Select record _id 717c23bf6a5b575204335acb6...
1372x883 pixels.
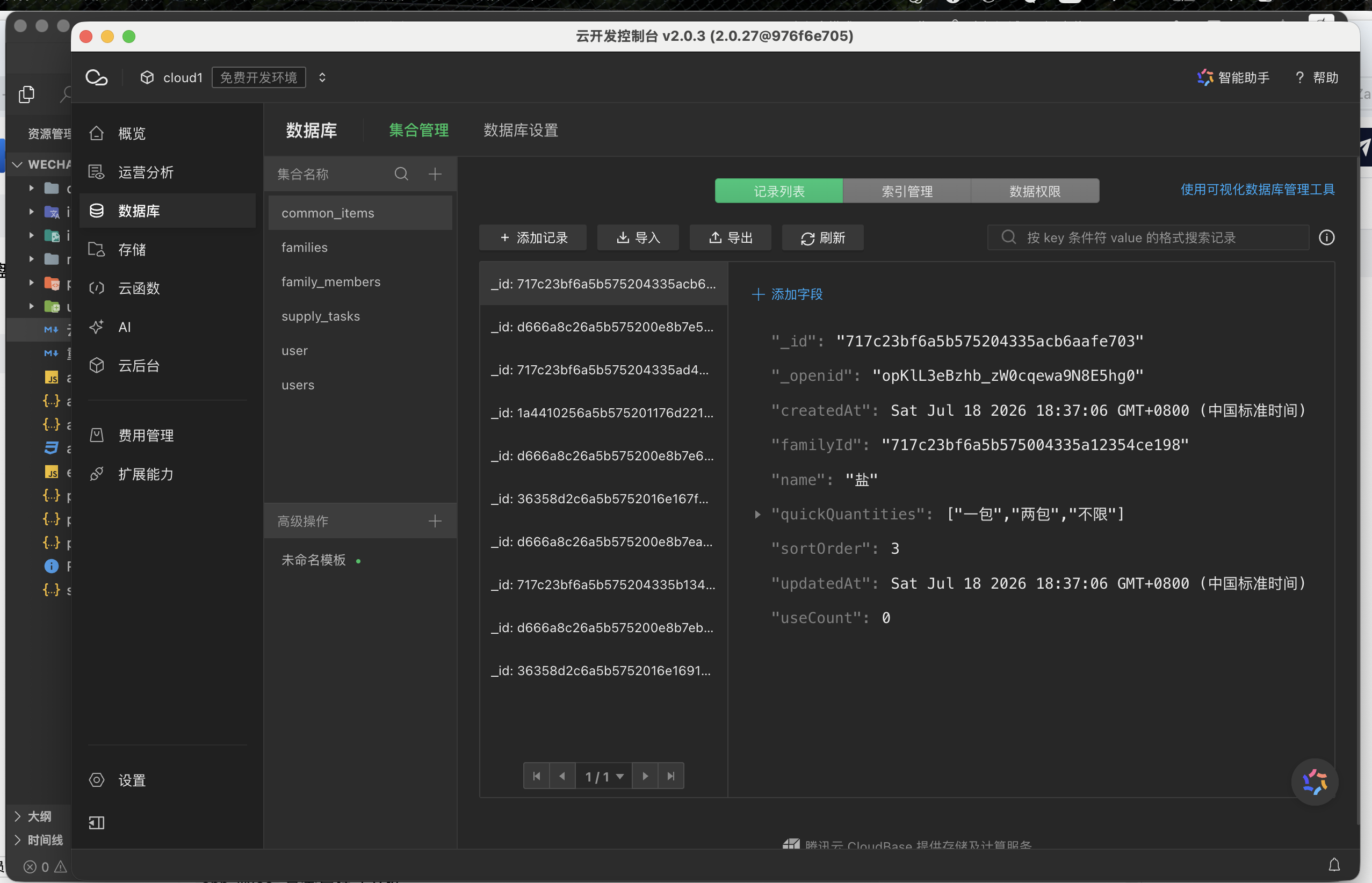[603, 284]
